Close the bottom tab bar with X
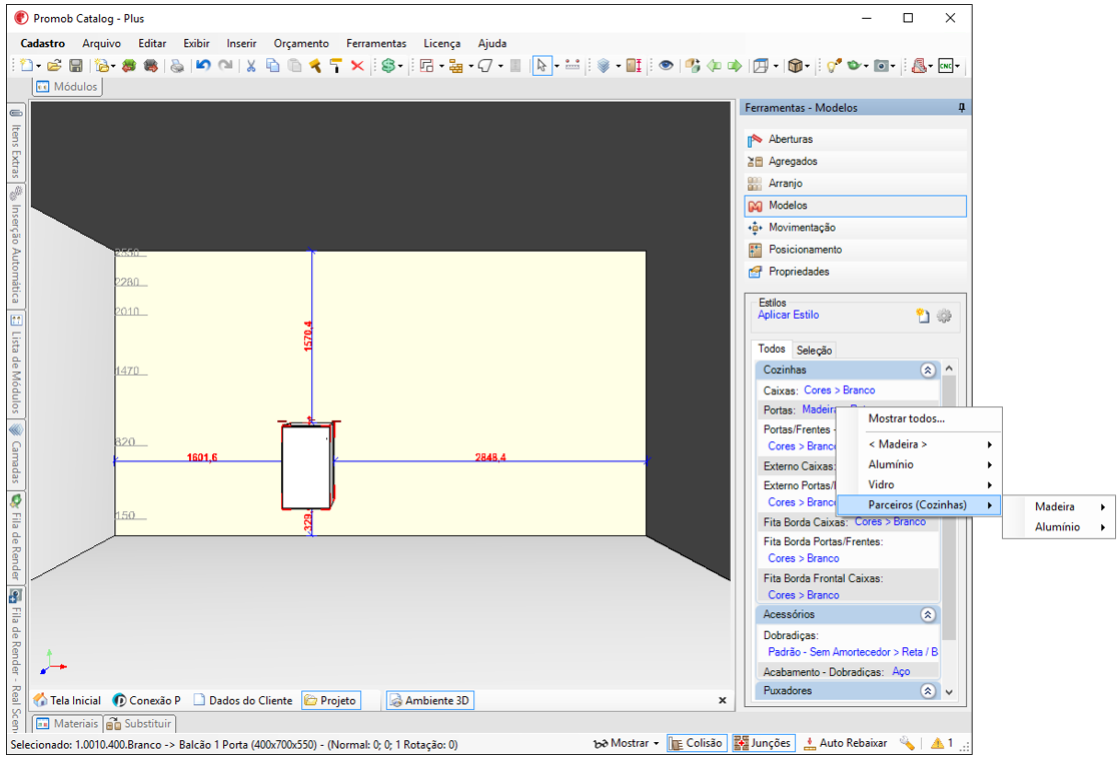Viewport: 1117px width, 760px height. [722, 701]
